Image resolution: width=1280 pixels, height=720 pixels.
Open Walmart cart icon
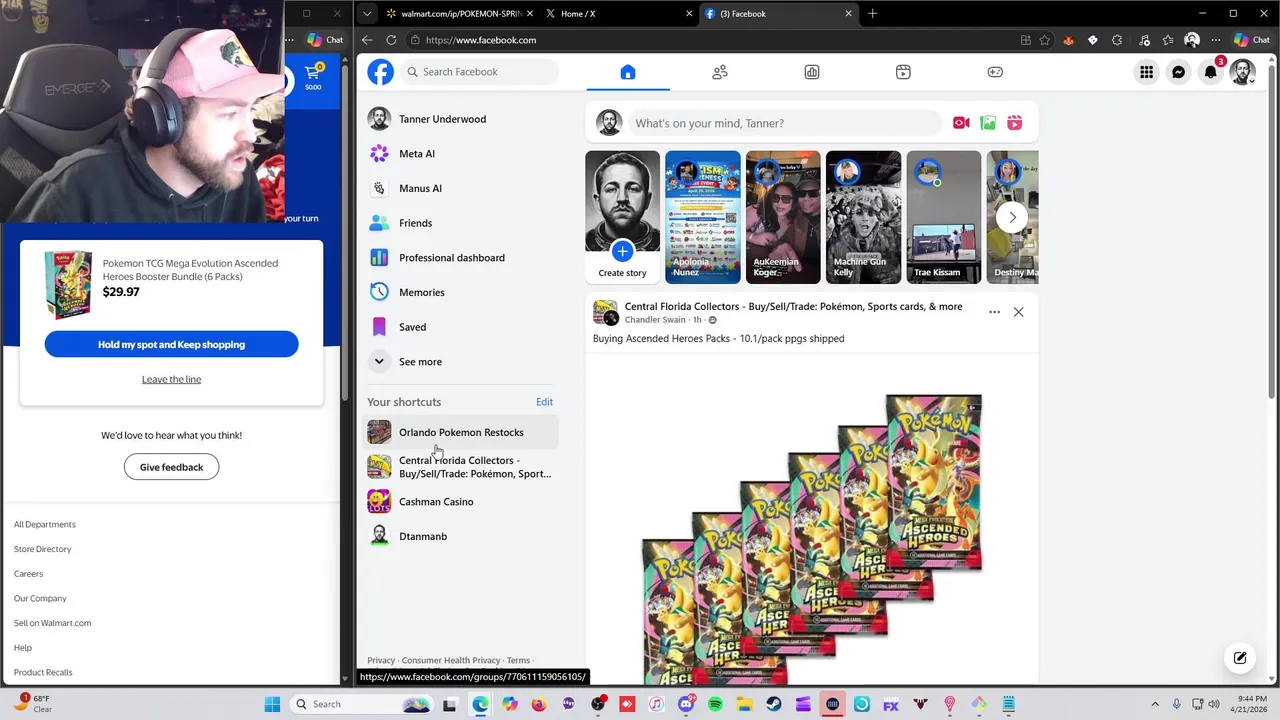tap(313, 78)
